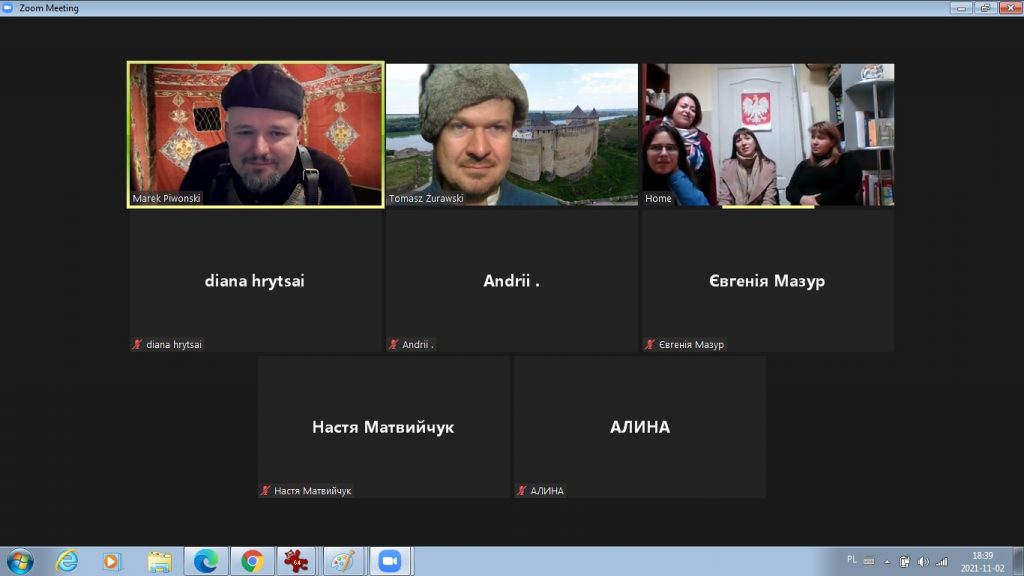
Task: Show hidden system tray icons
Action: [886, 561]
